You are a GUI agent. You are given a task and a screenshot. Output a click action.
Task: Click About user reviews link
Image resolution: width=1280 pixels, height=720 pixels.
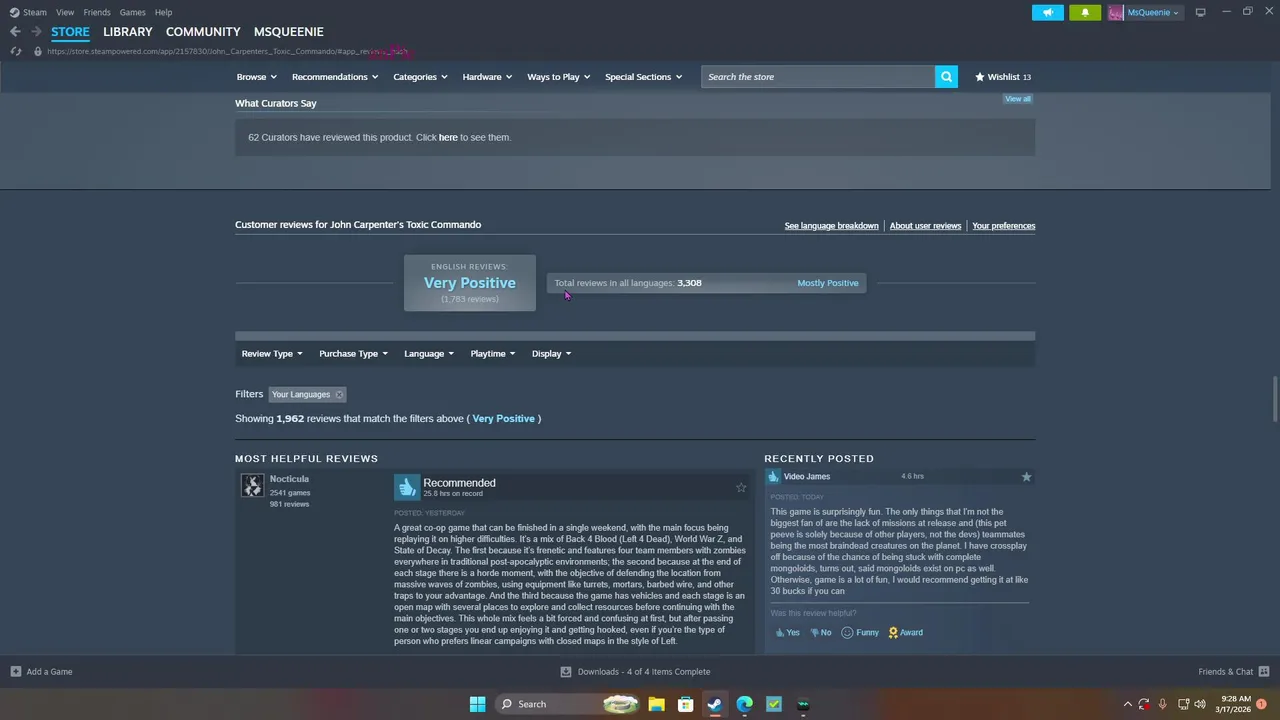(925, 226)
